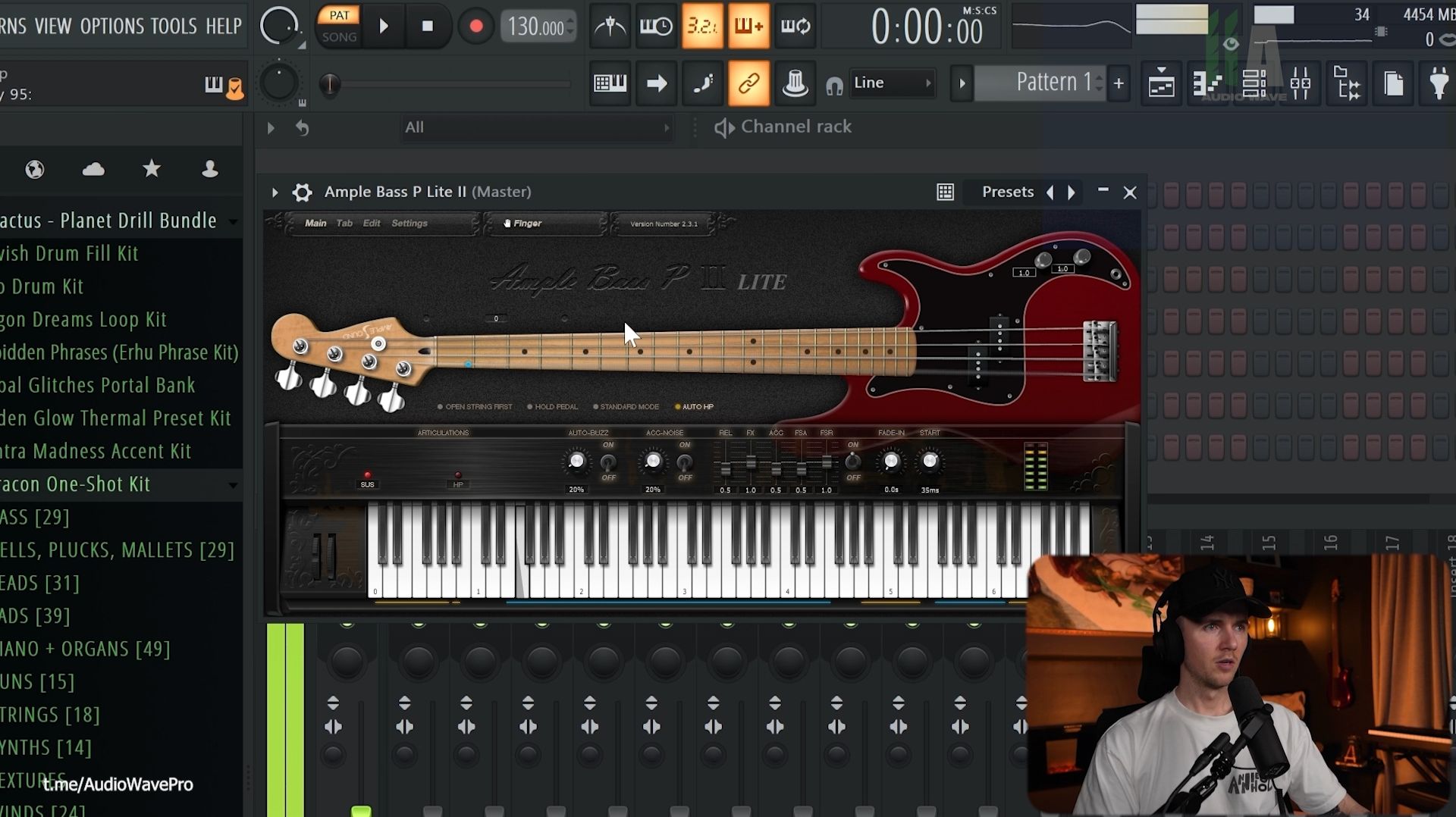The width and height of the screenshot is (1456, 817).
Task: Click the Channel rack title
Action: point(796,127)
